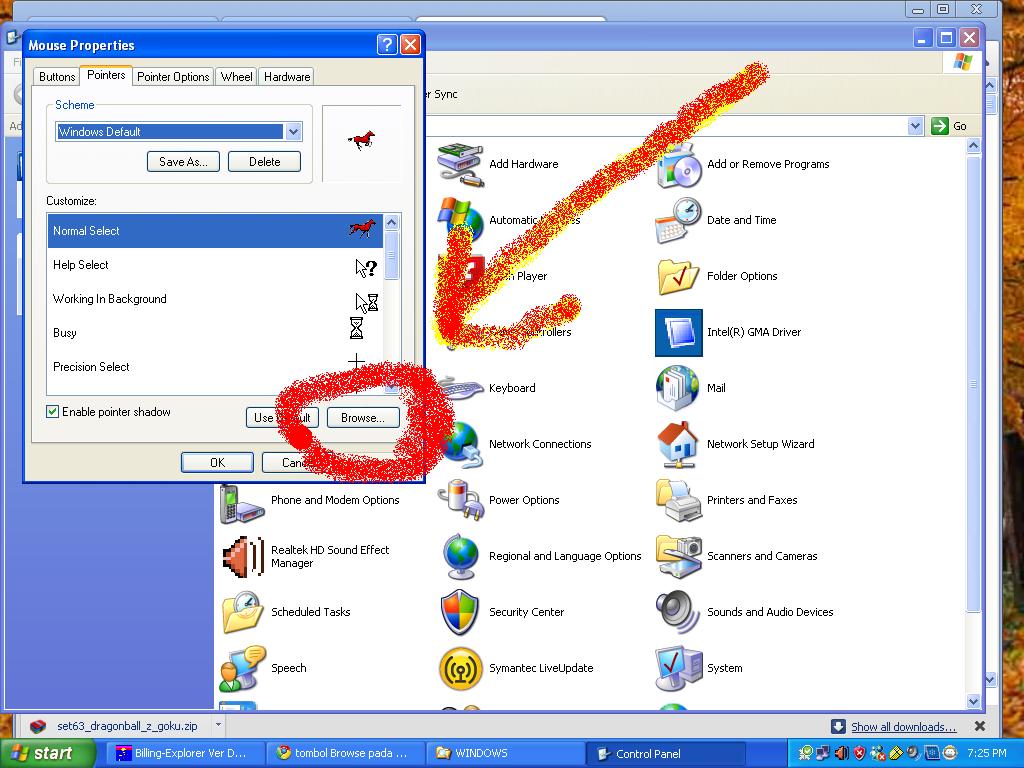Click the Control Panel scrollbar down arrow
The image size is (1024, 768).
(974, 701)
